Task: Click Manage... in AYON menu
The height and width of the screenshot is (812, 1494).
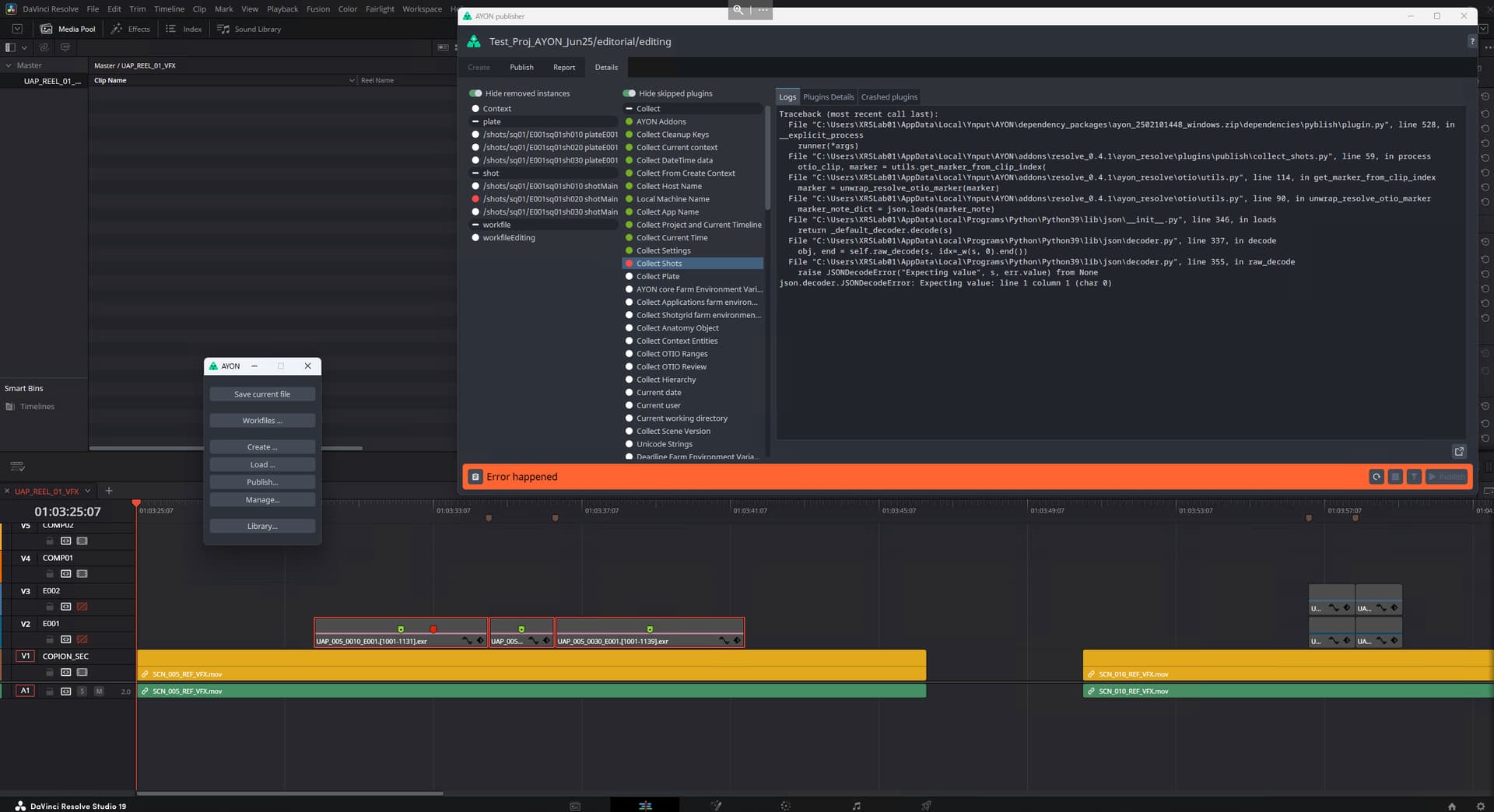Action: pos(262,500)
